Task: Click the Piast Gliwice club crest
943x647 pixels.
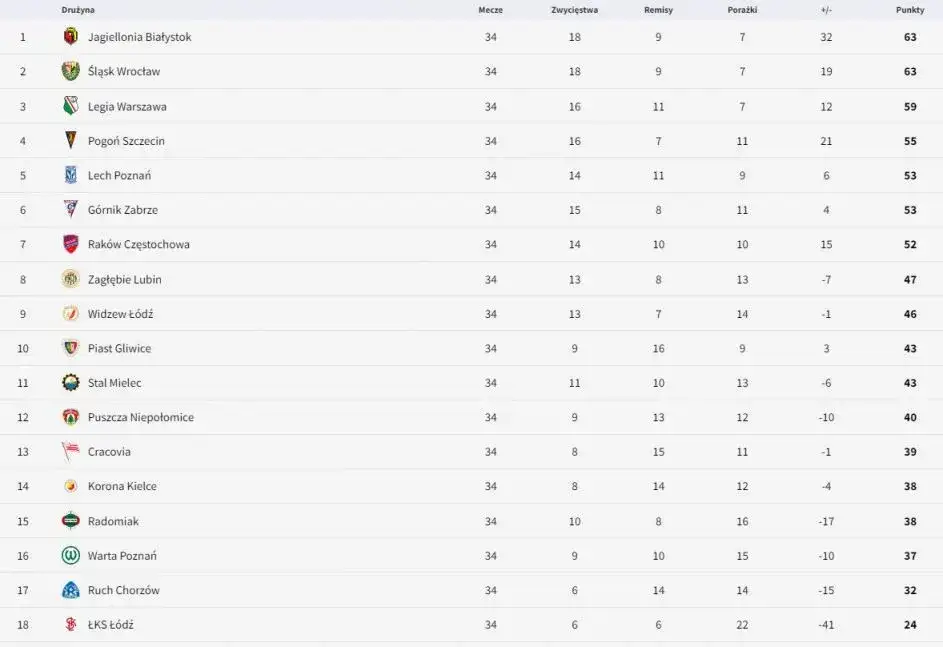Action: click(x=70, y=348)
